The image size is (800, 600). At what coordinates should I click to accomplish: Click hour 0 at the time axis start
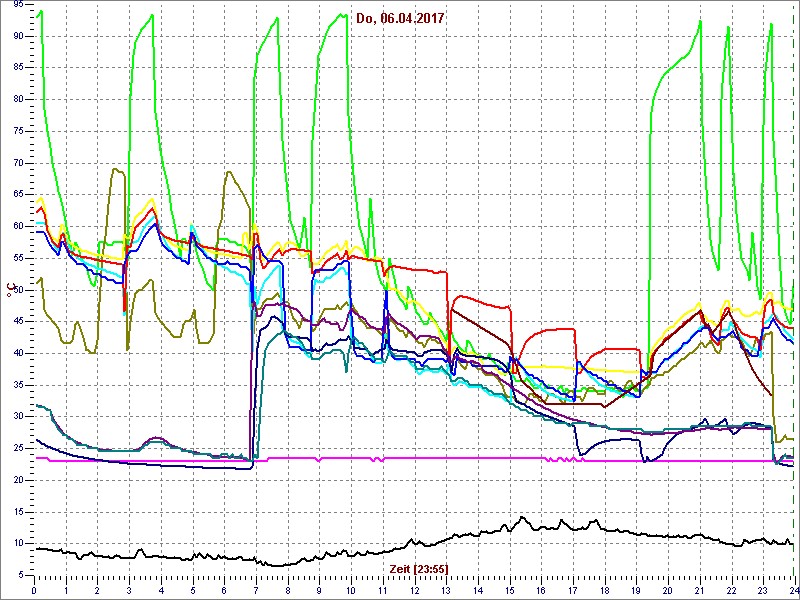34,589
